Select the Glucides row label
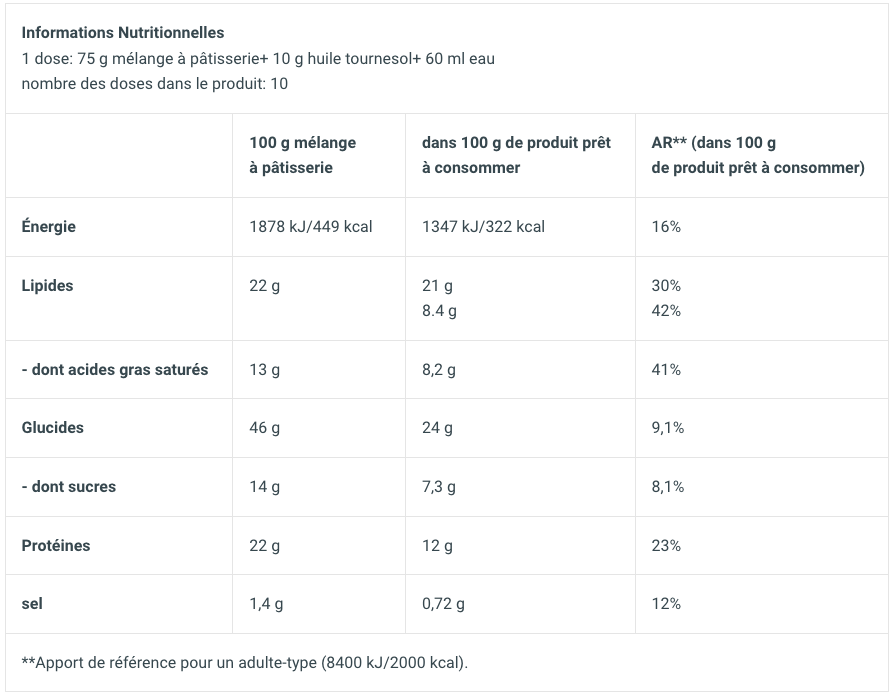The image size is (890, 696). point(52,428)
